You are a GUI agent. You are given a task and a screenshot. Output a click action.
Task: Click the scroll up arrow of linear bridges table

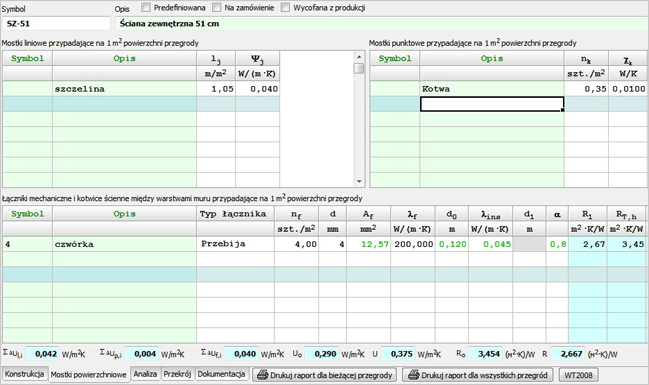tap(359, 57)
